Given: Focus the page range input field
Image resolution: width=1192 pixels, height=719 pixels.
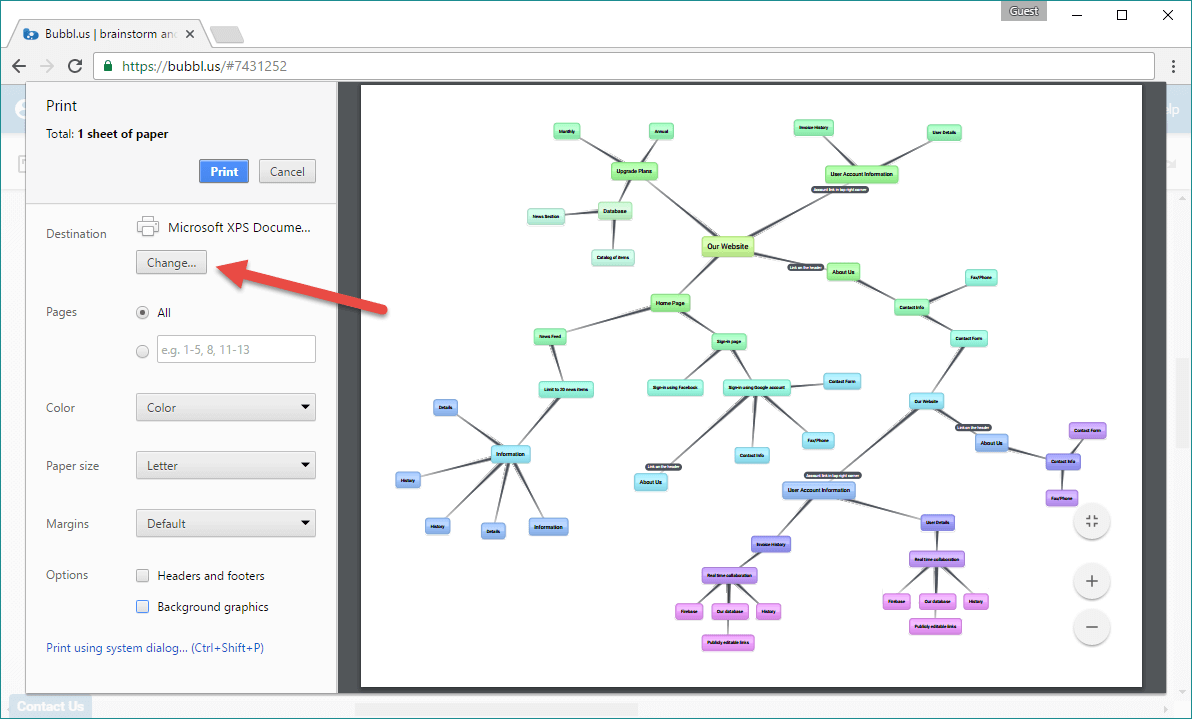Looking at the screenshot, I should point(236,349).
